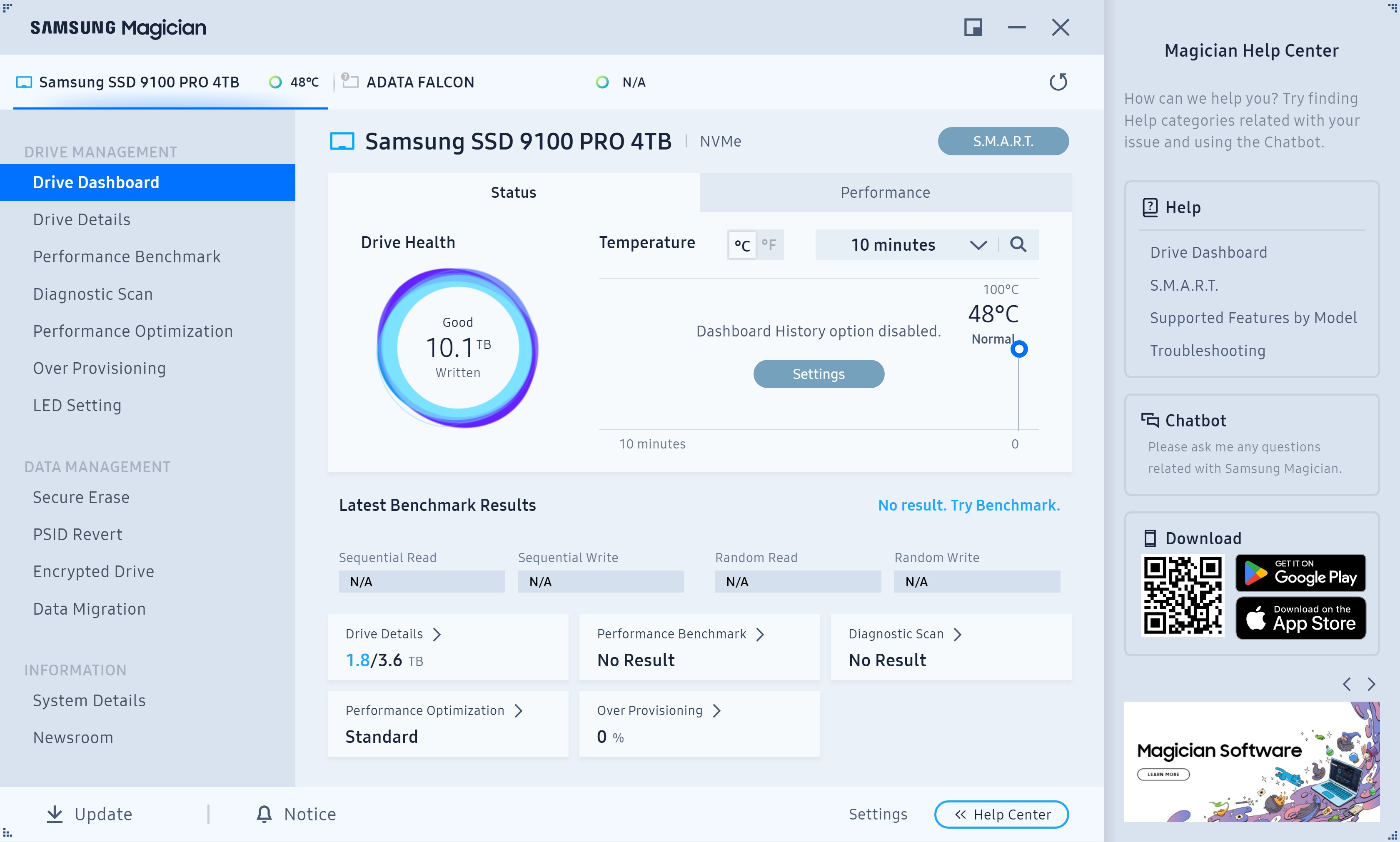Screen dimensions: 1400x842
Task: Open bottom bar Settings link
Action: click(878, 814)
